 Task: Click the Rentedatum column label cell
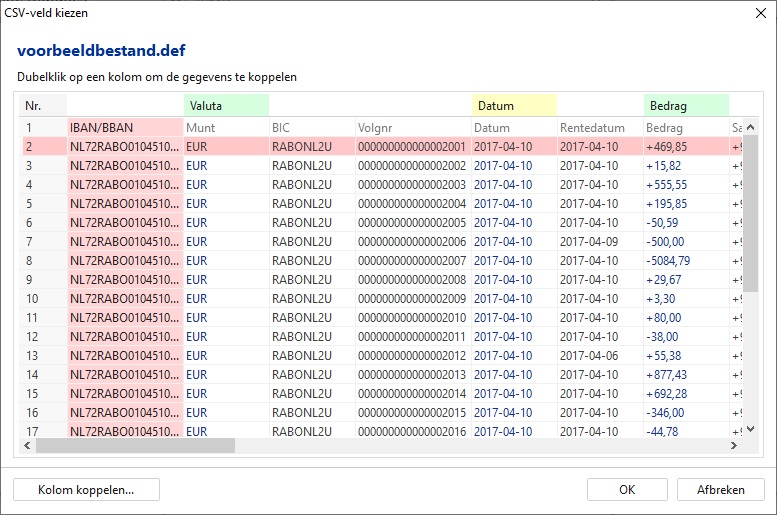pyautogui.click(x=599, y=128)
